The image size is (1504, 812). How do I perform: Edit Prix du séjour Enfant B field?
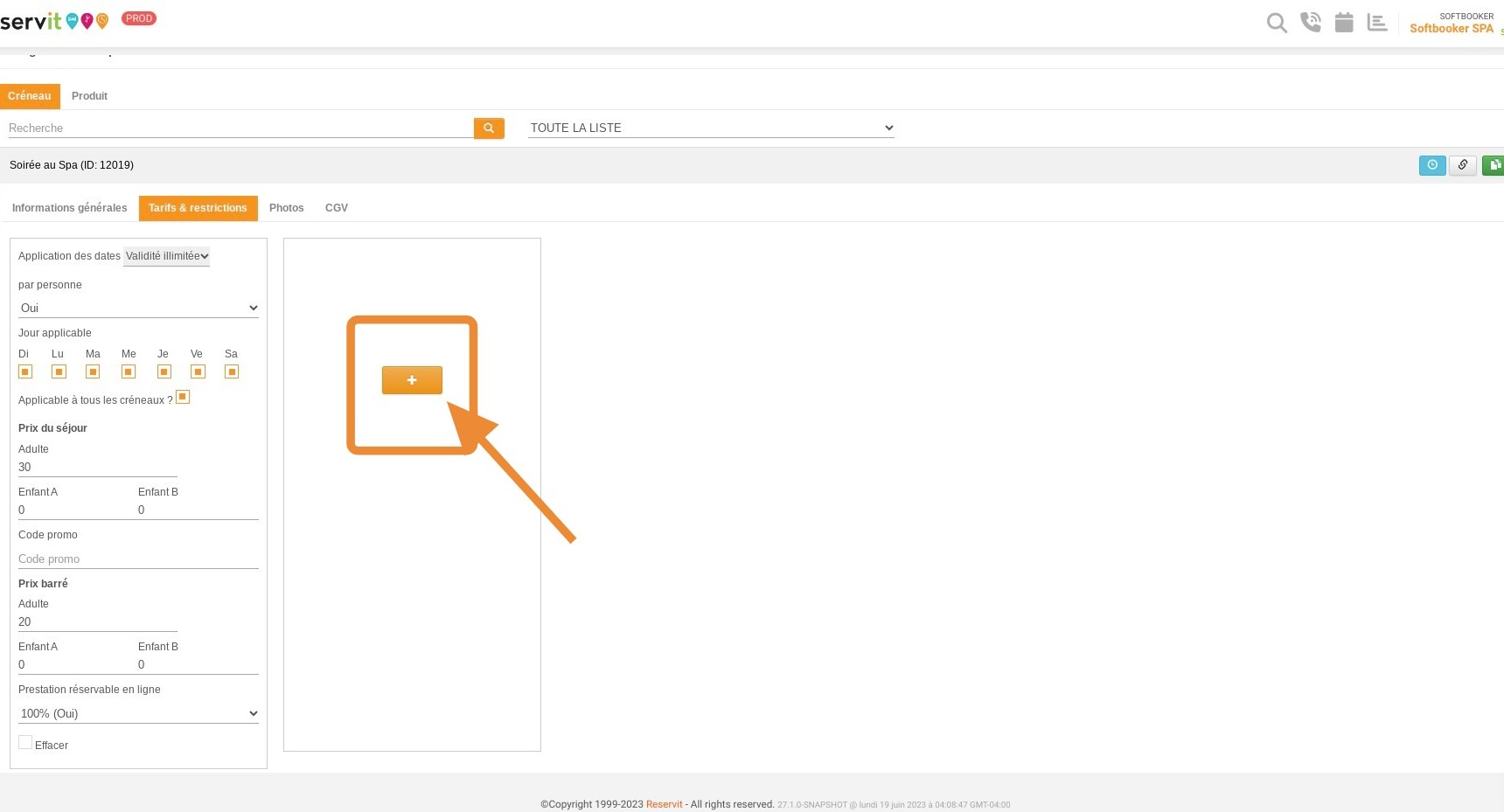(x=198, y=510)
